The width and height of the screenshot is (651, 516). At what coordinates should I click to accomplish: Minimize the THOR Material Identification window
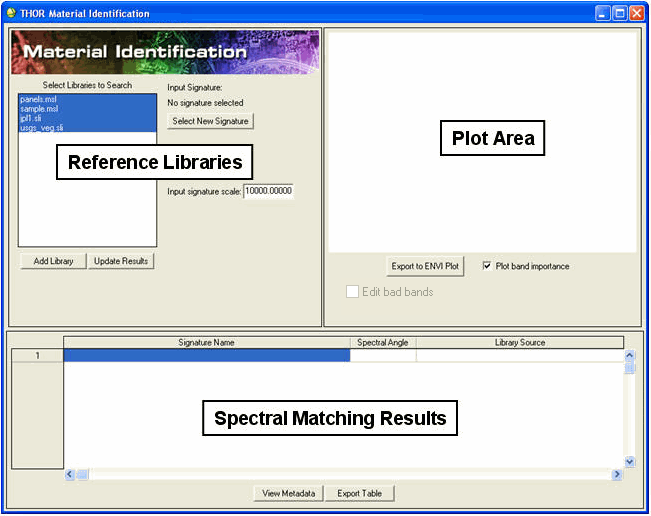(x=602, y=13)
